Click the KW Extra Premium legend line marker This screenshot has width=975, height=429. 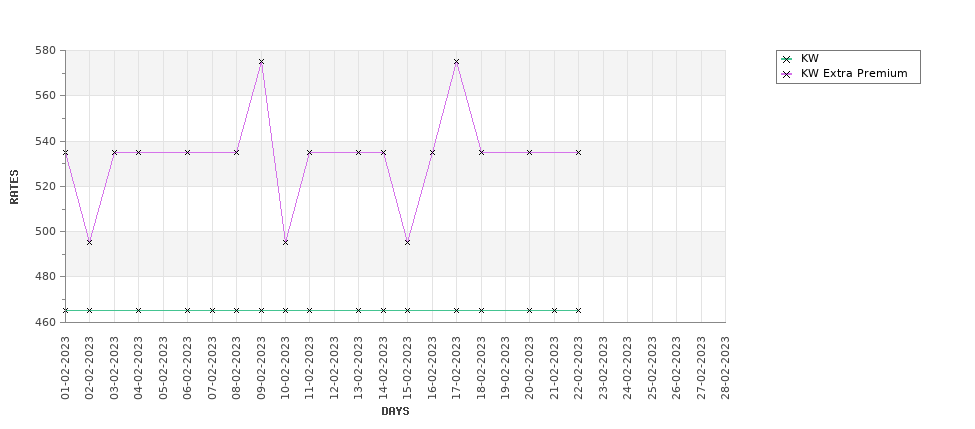[x=787, y=74]
